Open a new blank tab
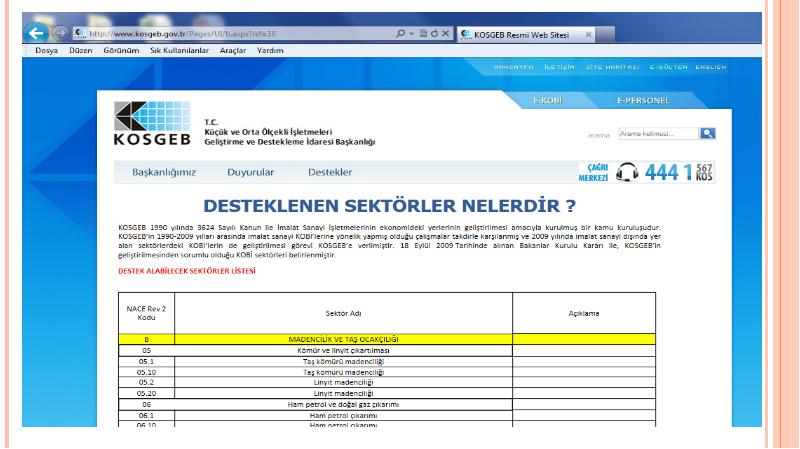800x449 pixels. pos(605,34)
